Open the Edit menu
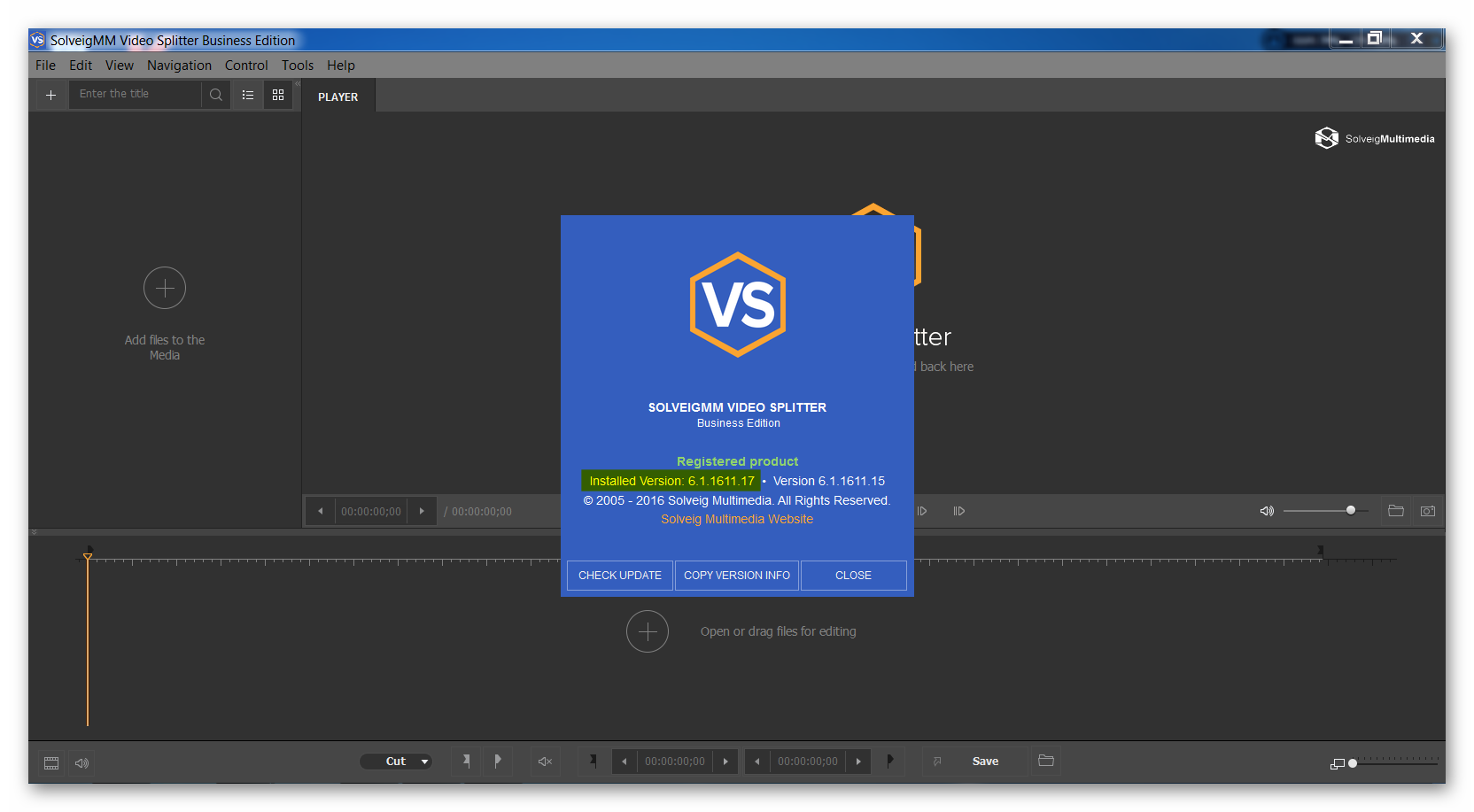The image size is (1474, 812). pyautogui.click(x=81, y=65)
